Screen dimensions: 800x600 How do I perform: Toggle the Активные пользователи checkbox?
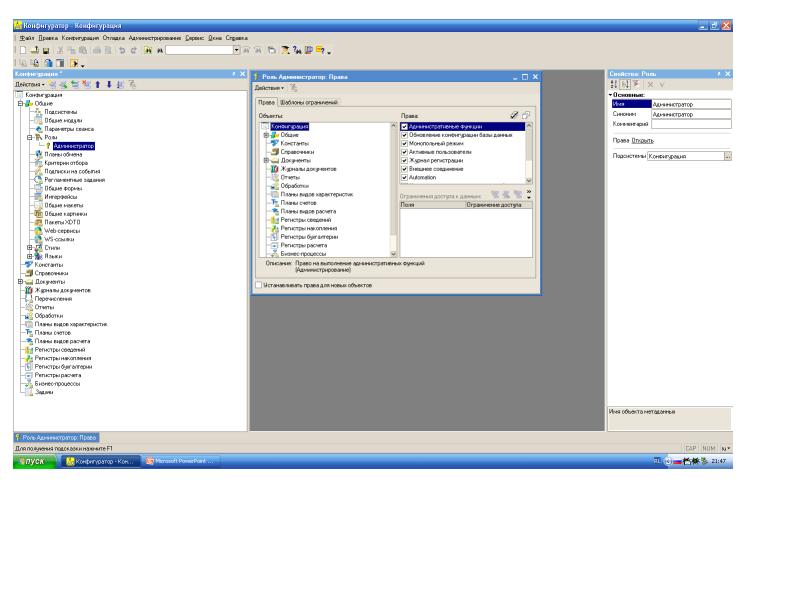[x=404, y=152]
